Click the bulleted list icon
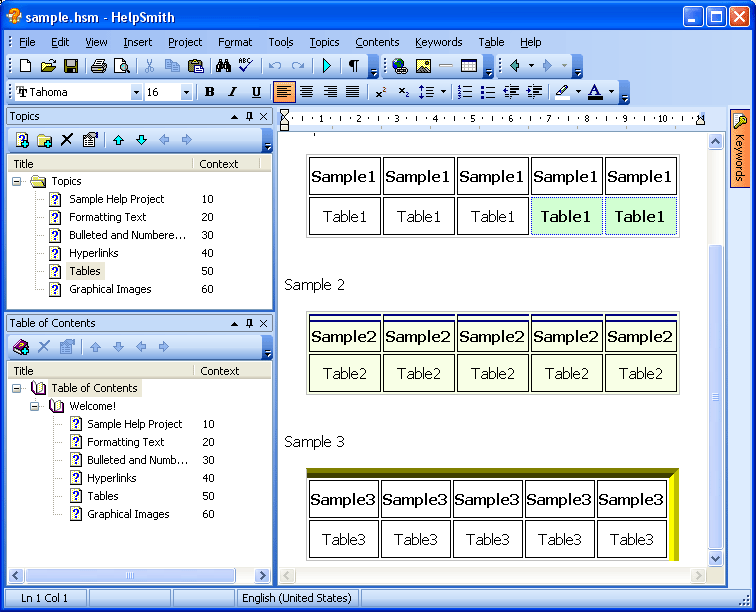The height and width of the screenshot is (612, 756). [488, 92]
